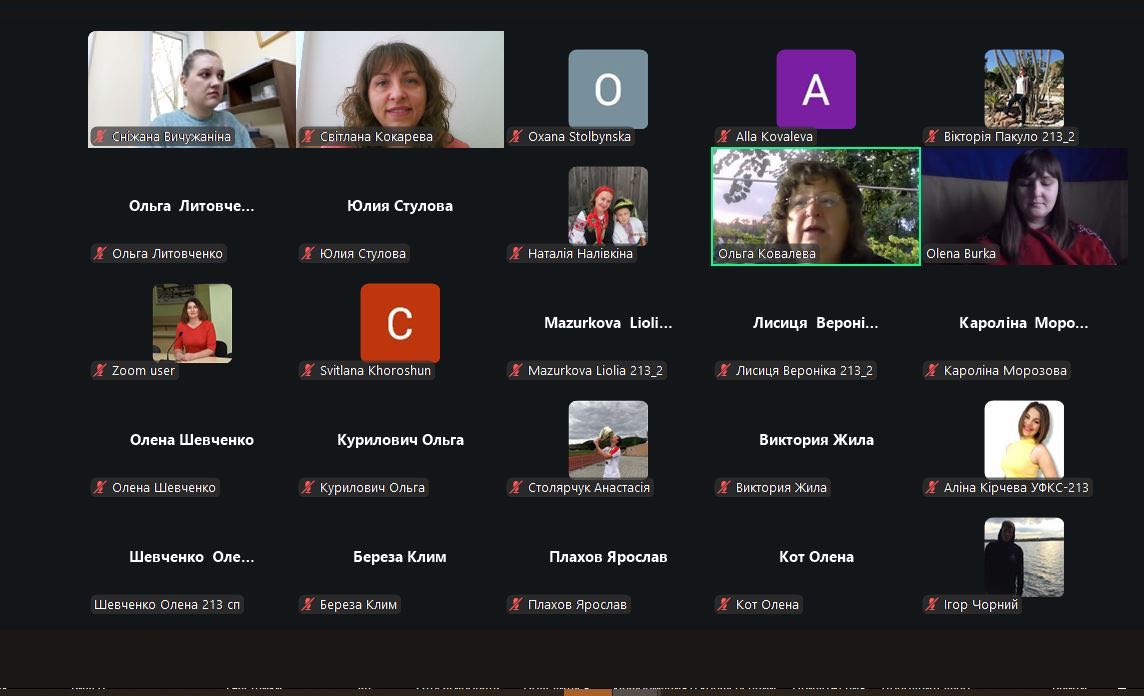Click muted mic icon beside Alla Kovaleva label
1144x696 pixels.
724,137
